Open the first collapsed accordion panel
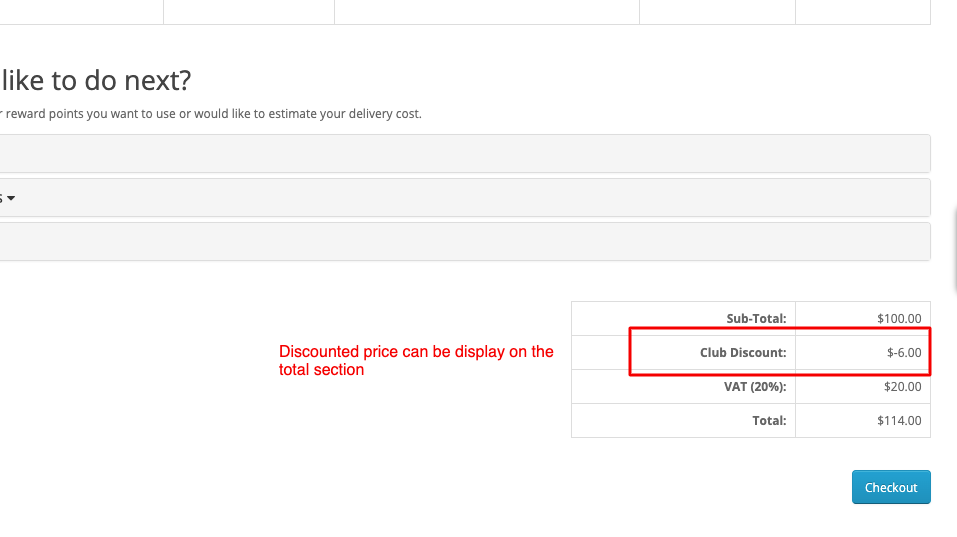Viewport: 957px width, 537px height. click(x=465, y=154)
